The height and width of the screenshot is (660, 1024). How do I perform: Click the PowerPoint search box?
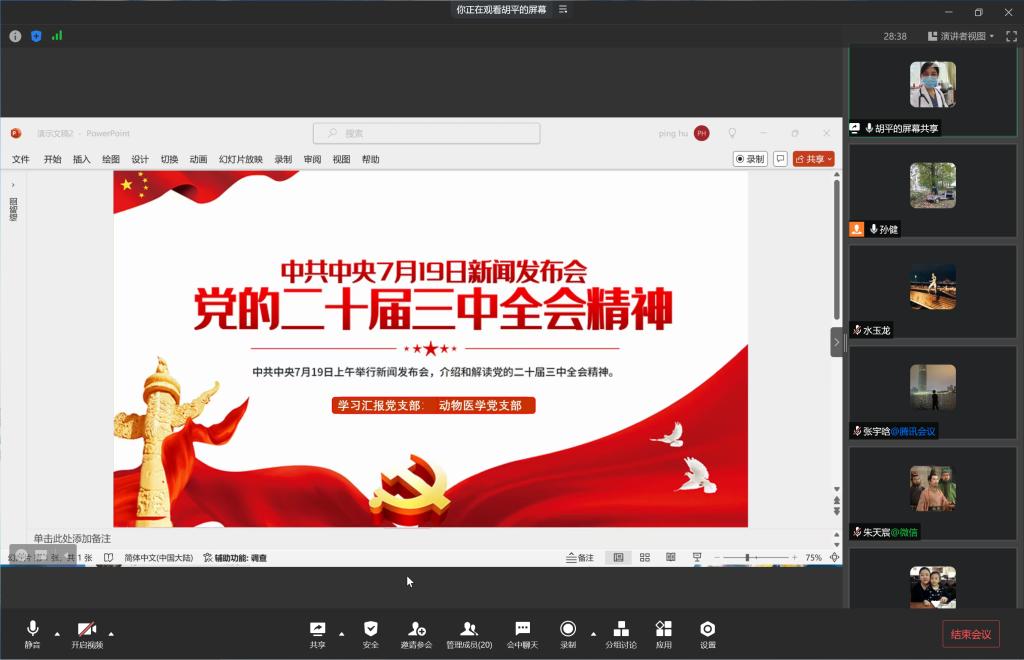click(x=427, y=133)
